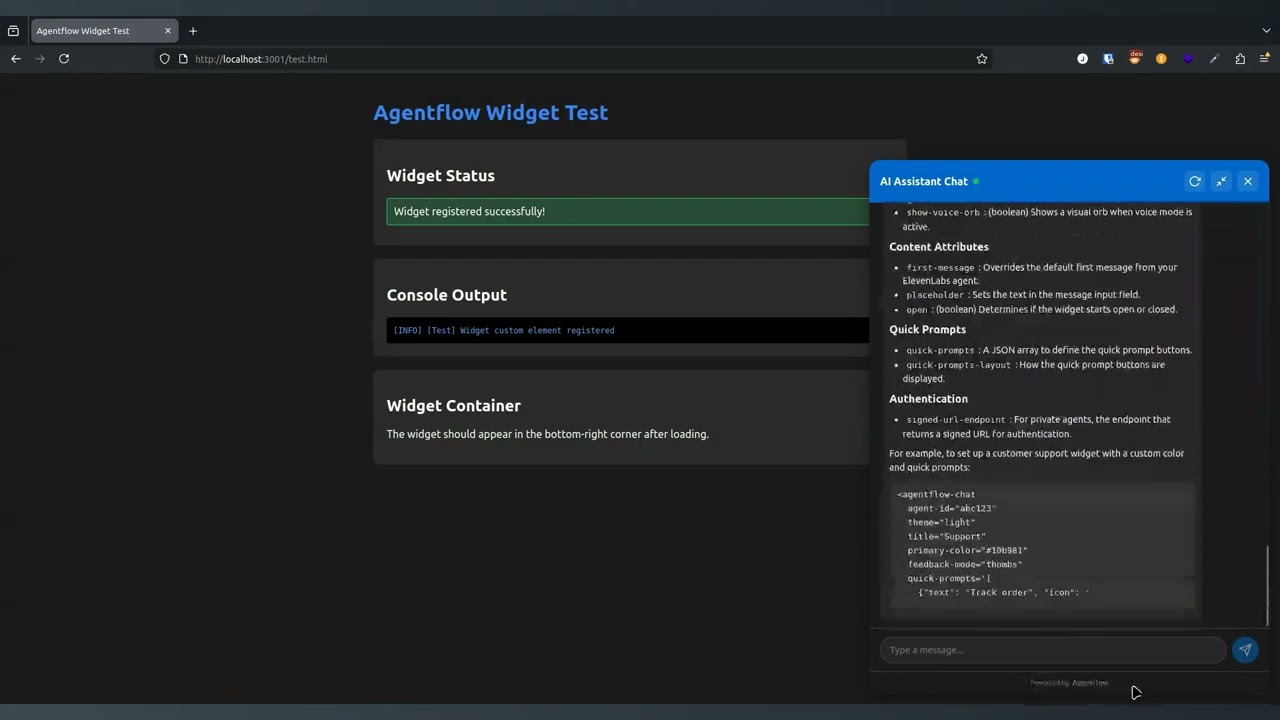Click the tracking protection shield icon
The image size is (1280, 720).
165,59
